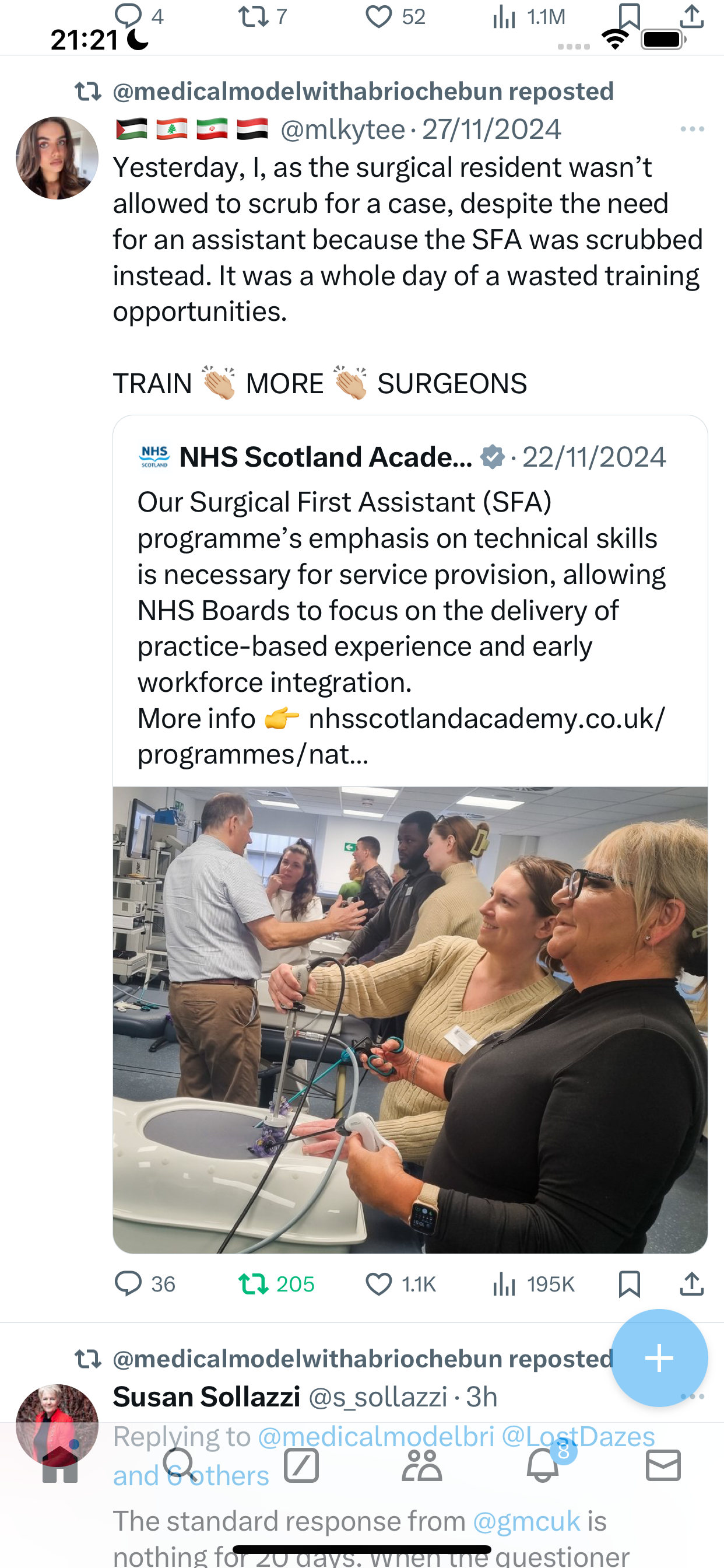Reply to @mlkytee's surgical resident post

click(x=145, y=1284)
